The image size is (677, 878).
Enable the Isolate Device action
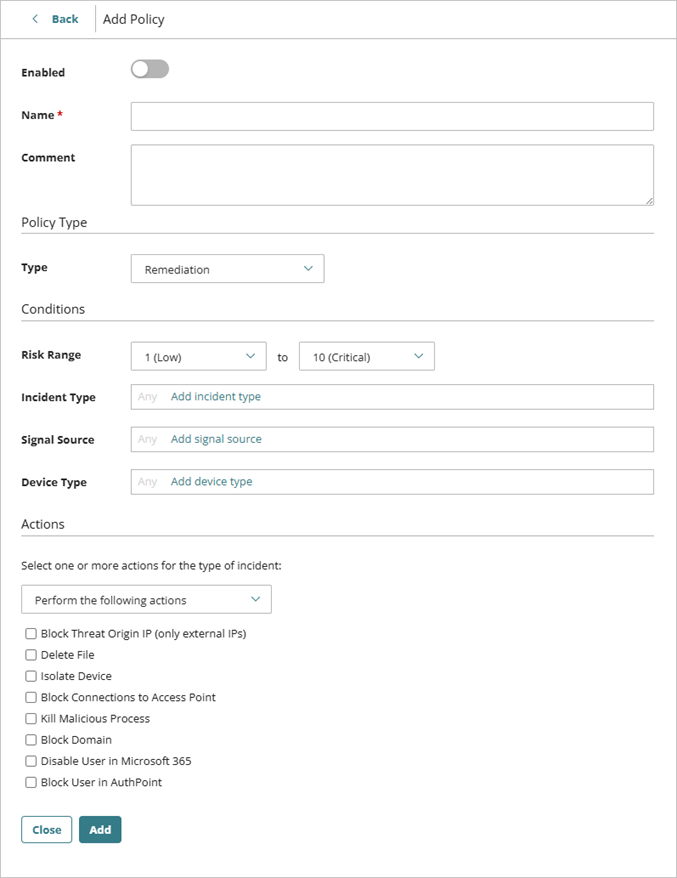(x=31, y=676)
